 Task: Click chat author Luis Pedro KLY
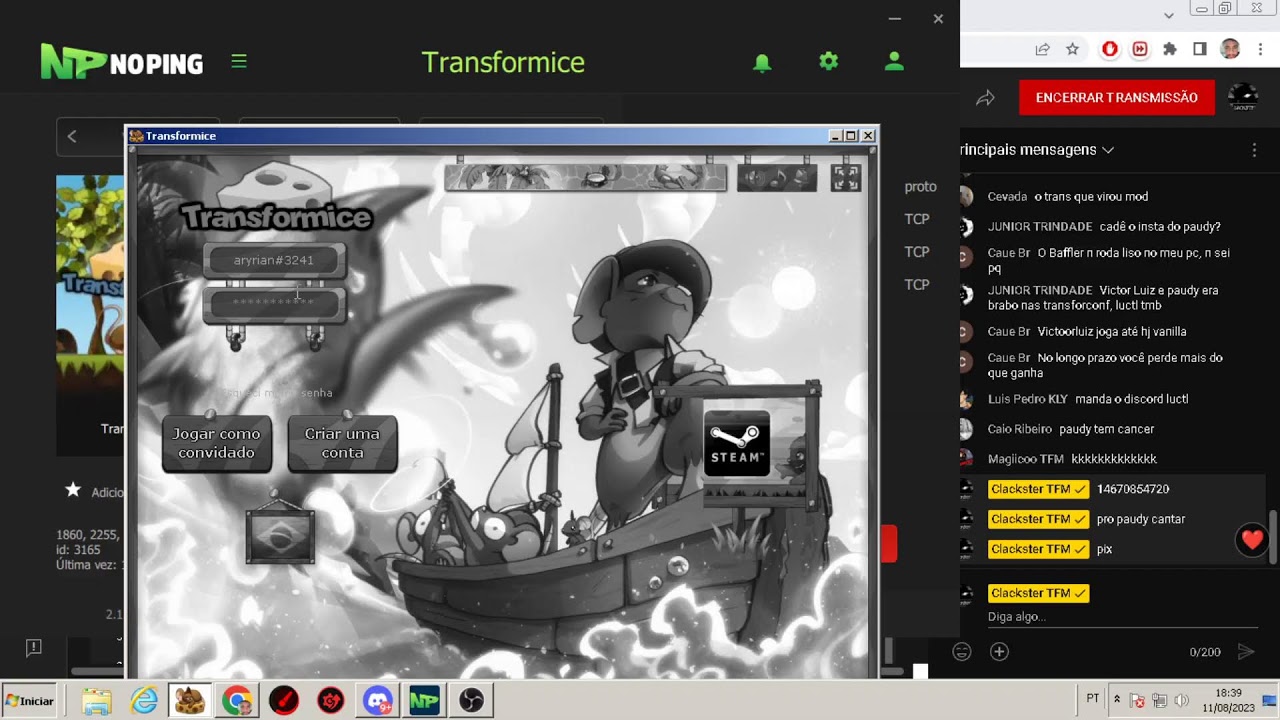coord(1028,399)
